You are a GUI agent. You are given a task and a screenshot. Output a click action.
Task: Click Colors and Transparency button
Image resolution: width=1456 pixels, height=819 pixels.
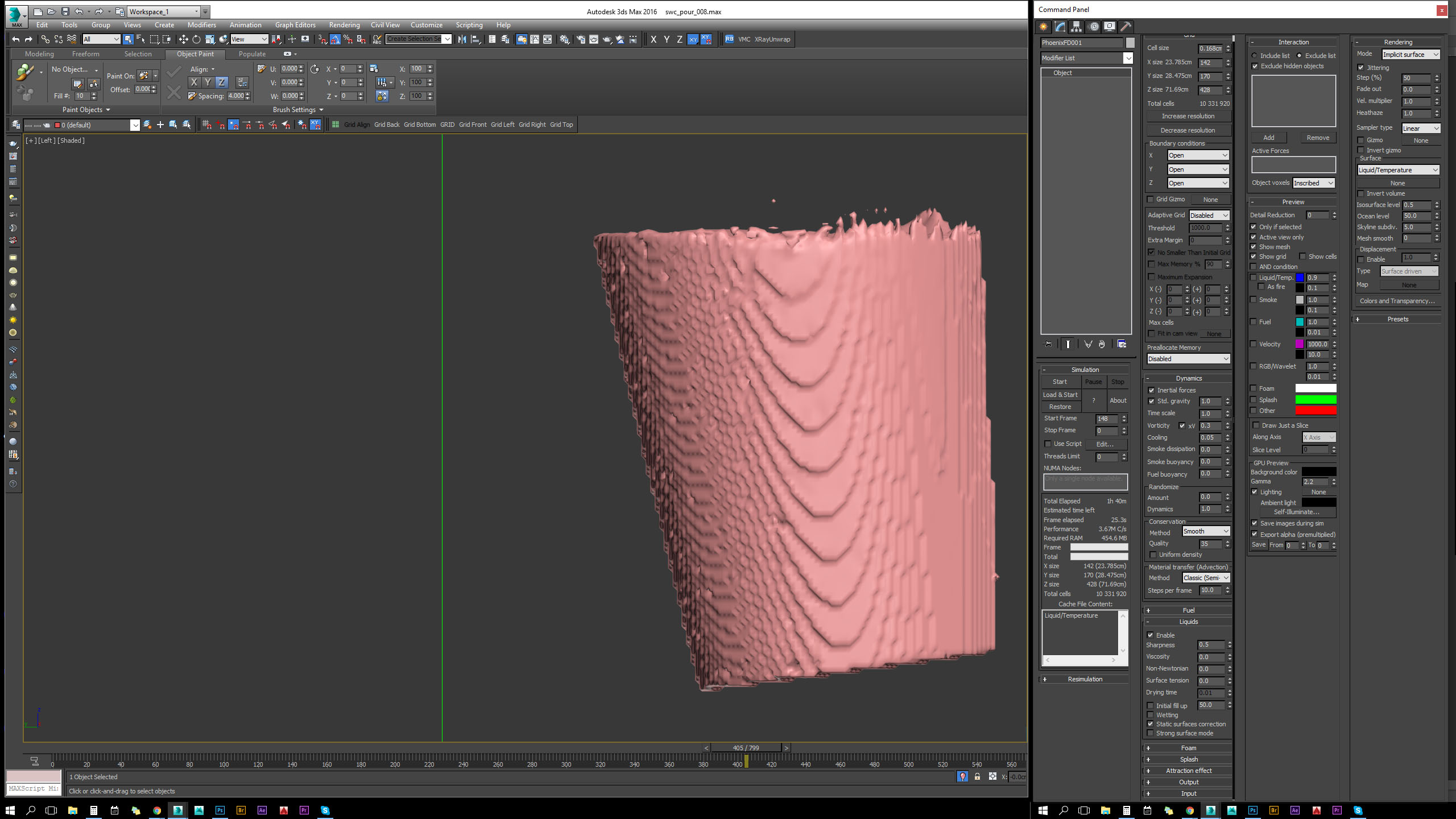[1397, 301]
